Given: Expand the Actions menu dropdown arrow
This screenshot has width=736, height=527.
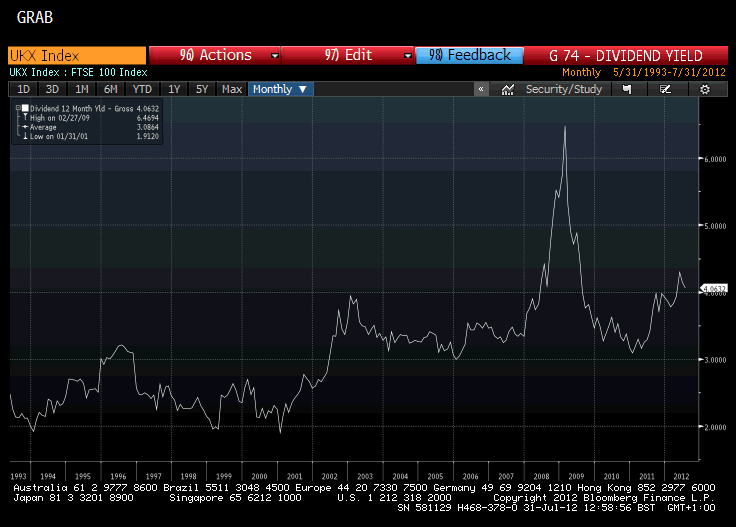Looking at the screenshot, I should coord(272,55).
